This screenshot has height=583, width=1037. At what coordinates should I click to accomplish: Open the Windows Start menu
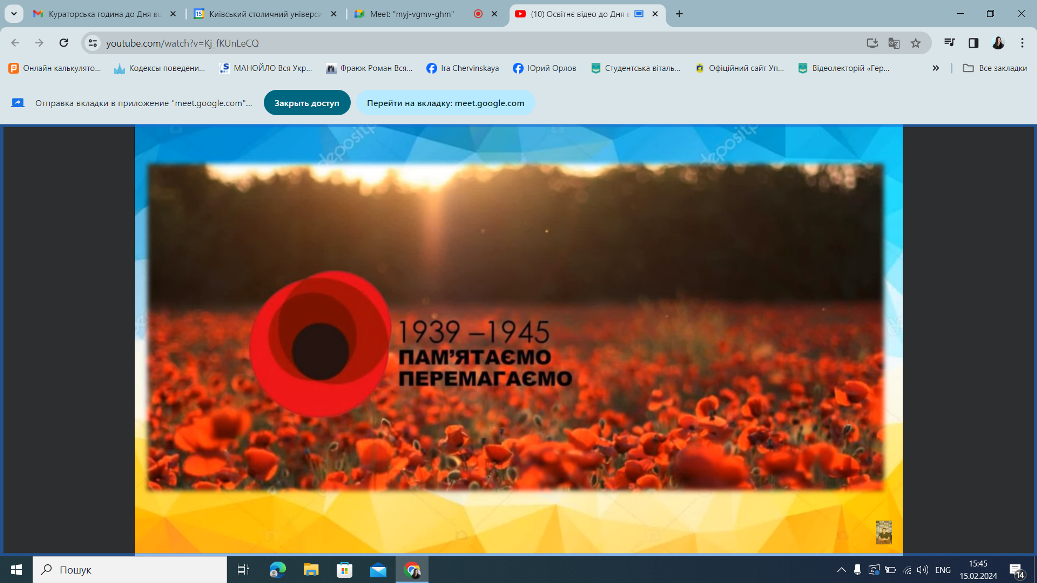(17, 569)
